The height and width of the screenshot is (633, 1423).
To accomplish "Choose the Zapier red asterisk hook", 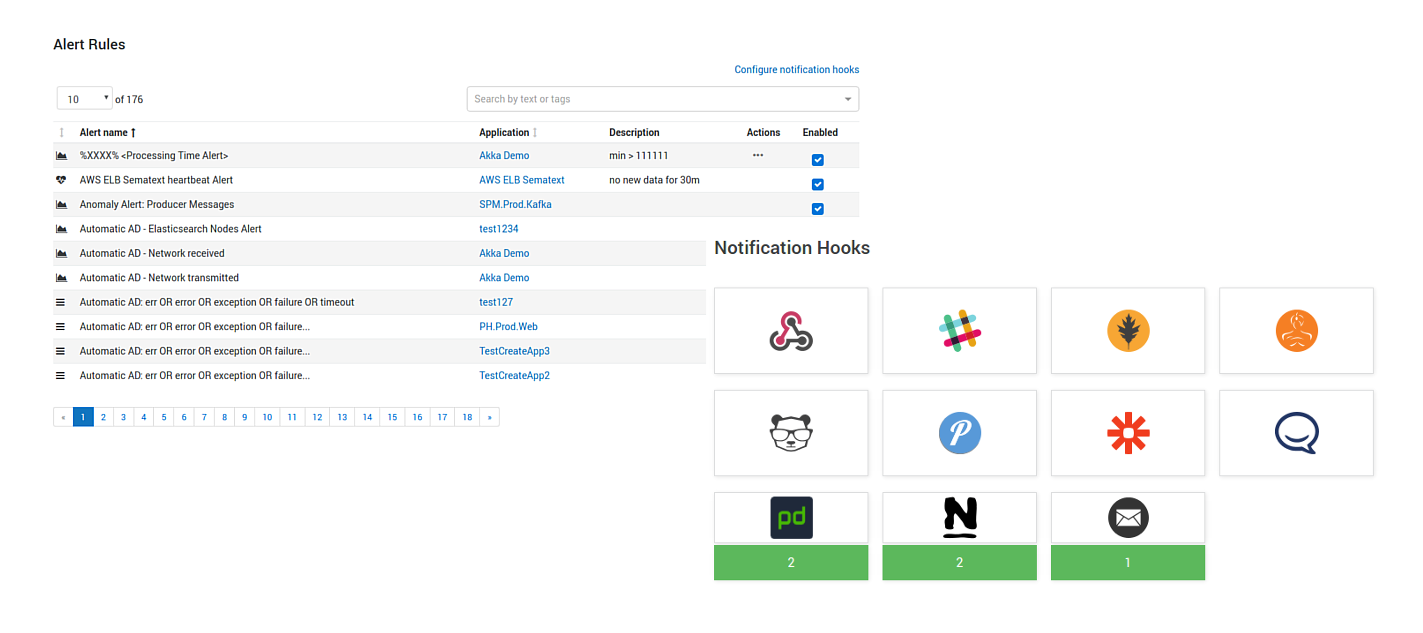I will point(1128,433).
